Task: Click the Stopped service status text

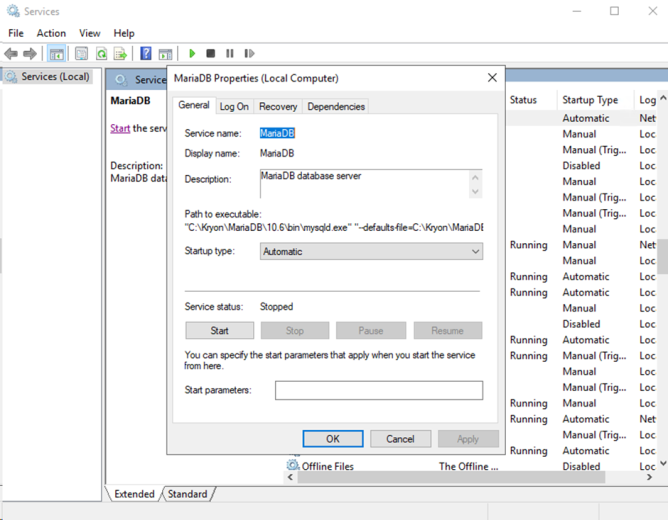Action: click(x=276, y=307)
